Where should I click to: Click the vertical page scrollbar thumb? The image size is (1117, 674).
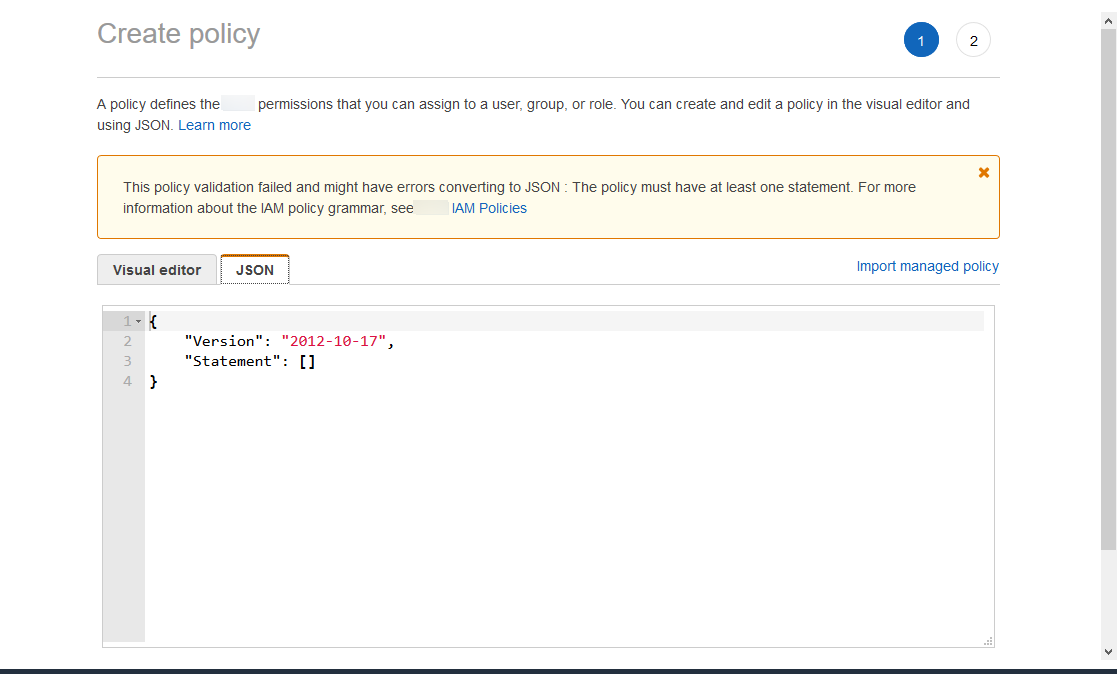1108,290
